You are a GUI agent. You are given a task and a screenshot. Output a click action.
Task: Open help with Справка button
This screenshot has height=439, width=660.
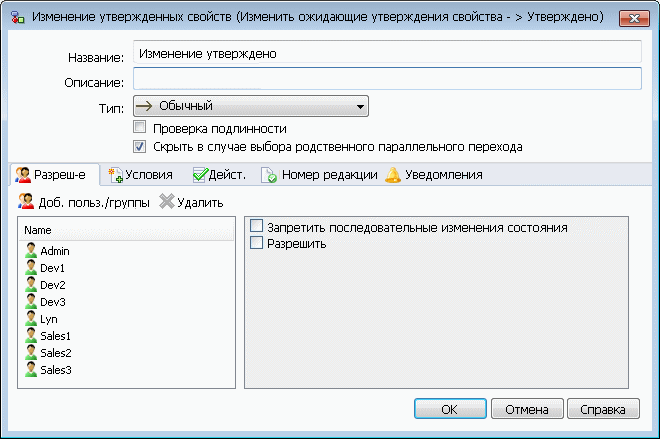pos(603,409)
